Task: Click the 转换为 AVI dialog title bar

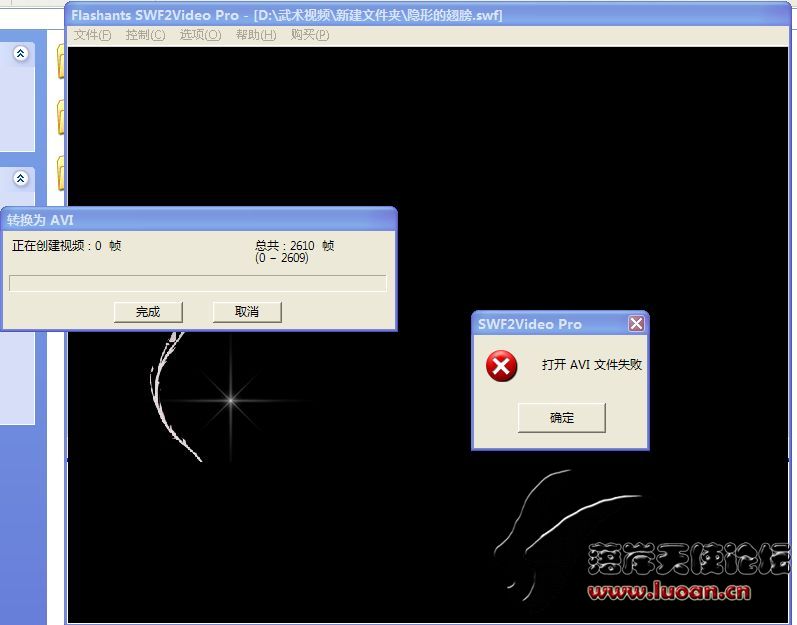Action: (x=199, y=220)
